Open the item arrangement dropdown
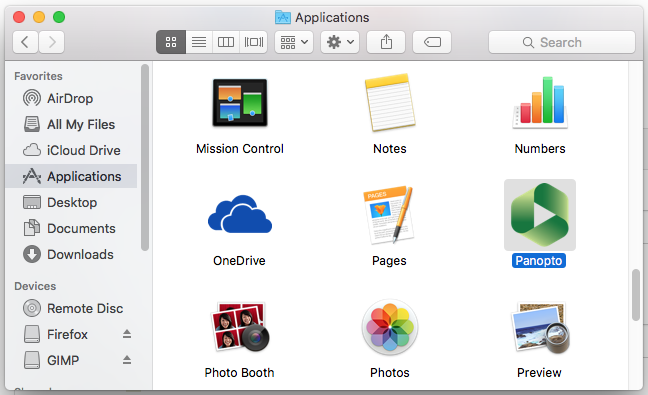Image resolution: width=648 pixels, height=395 pixels. pyautogui.click(x=294, y=42)
